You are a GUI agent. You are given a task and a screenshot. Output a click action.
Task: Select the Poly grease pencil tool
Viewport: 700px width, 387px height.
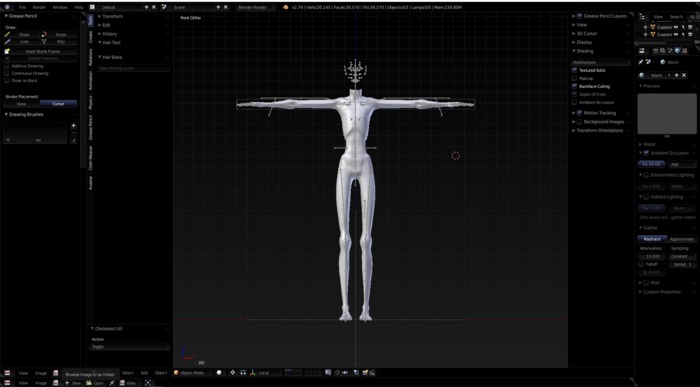pos(58,42)
